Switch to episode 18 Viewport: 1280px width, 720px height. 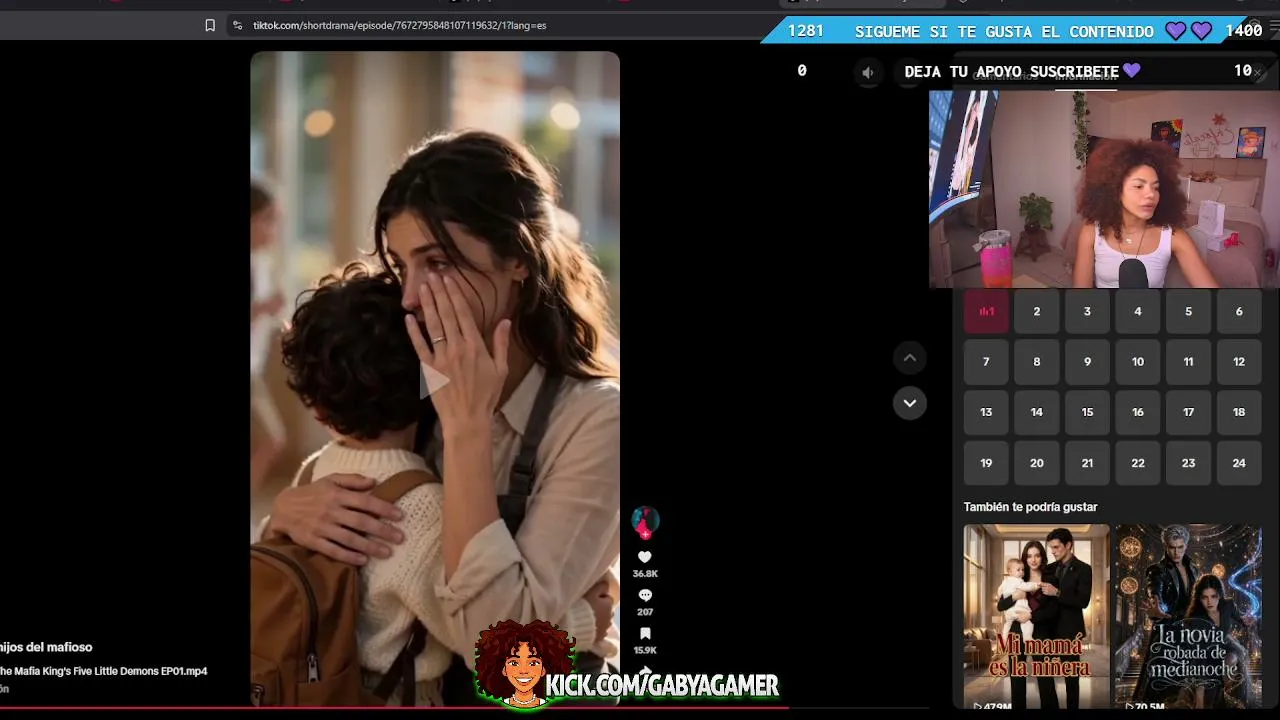(x=1239, y=412)
